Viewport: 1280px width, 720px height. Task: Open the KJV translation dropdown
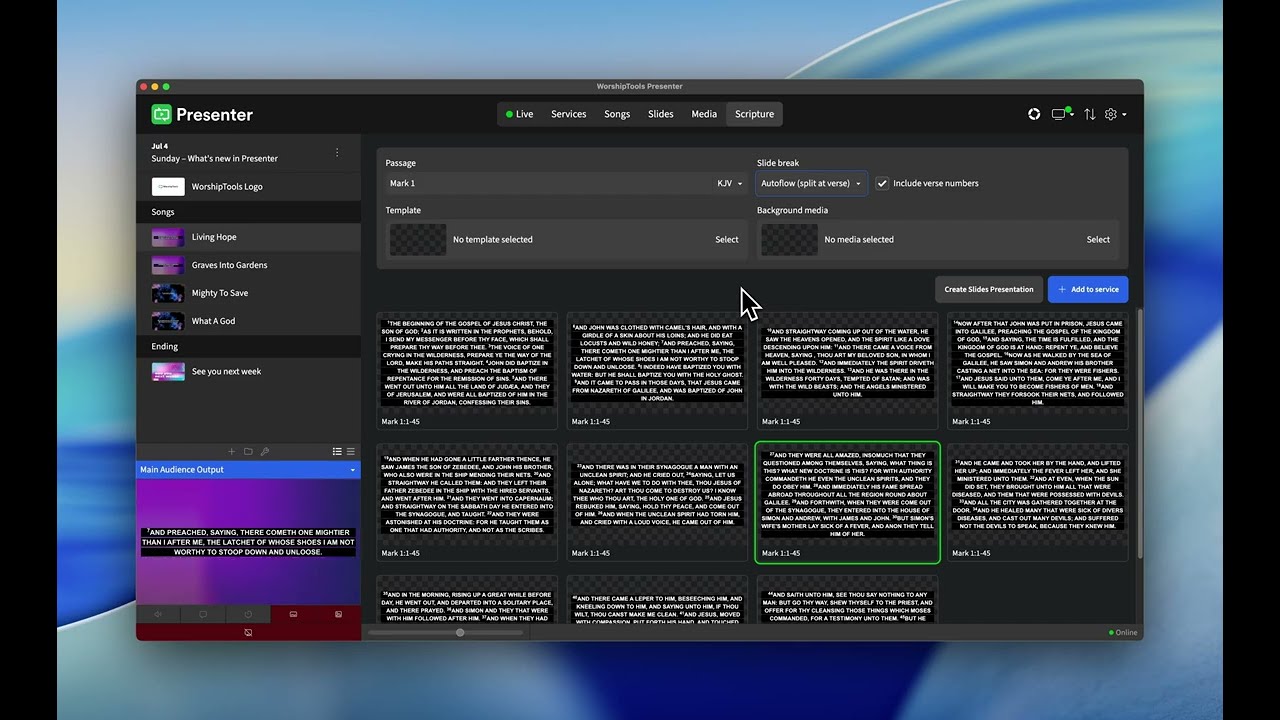(730, 183)
